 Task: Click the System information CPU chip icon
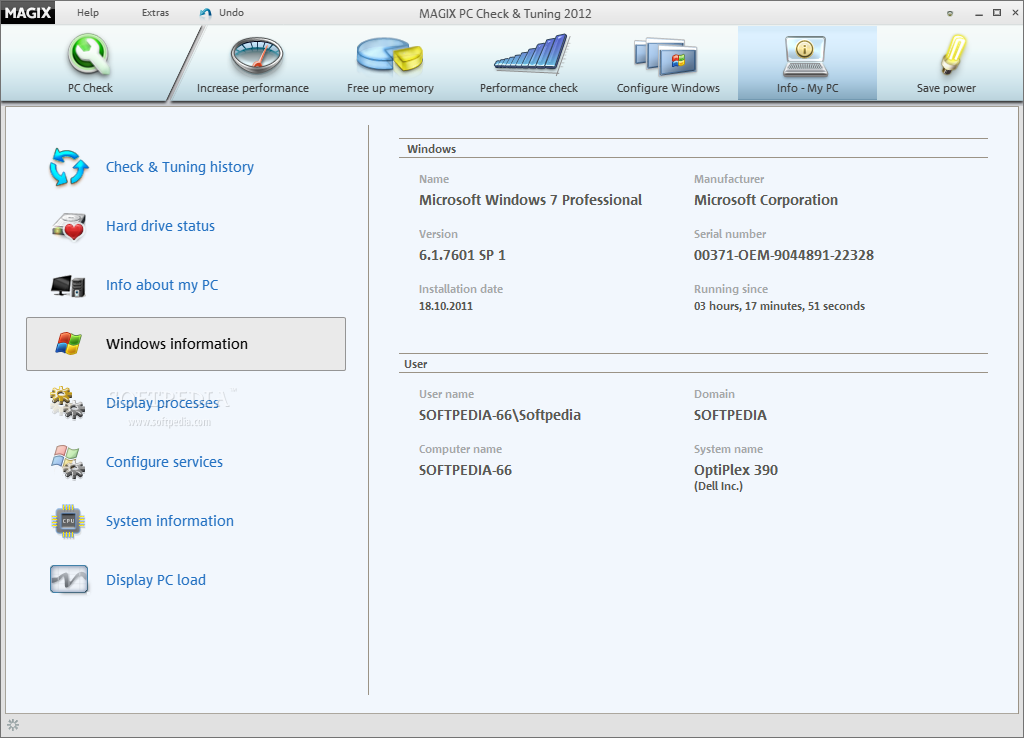coord(69,521)
